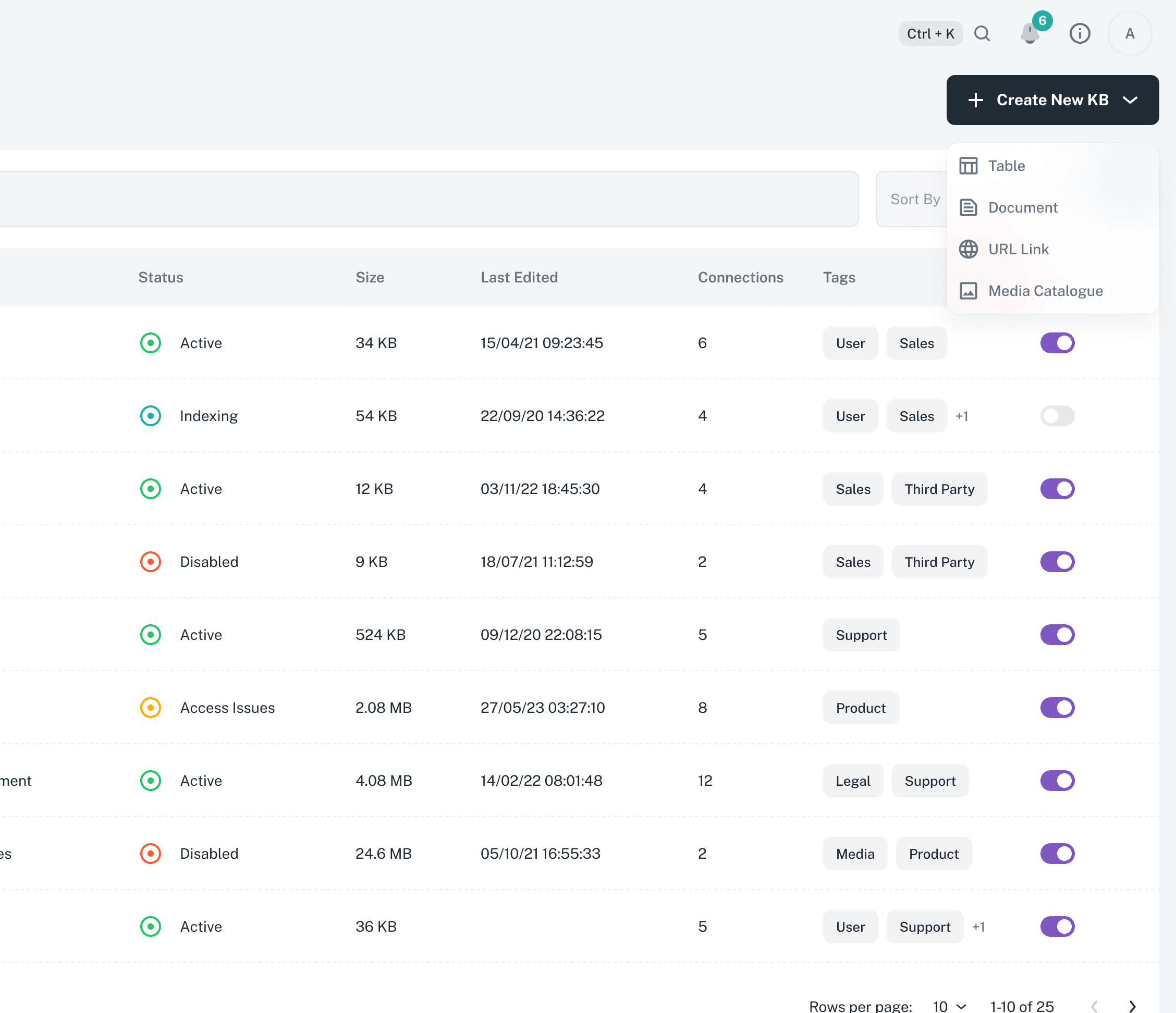Click the Create New KB button
Screen dimensions: 1176x1013
pyautogui.click(x=1052, y=100)
